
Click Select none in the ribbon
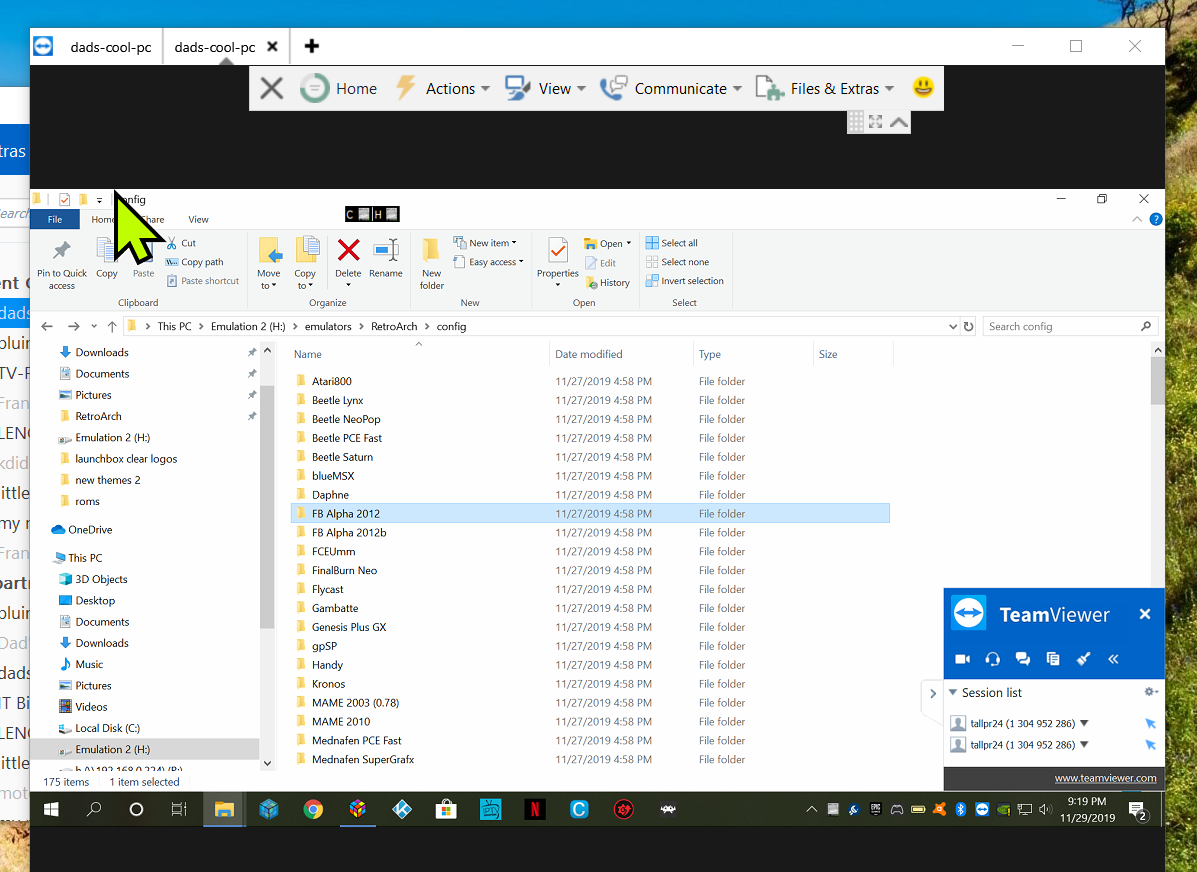pos(677,262)
